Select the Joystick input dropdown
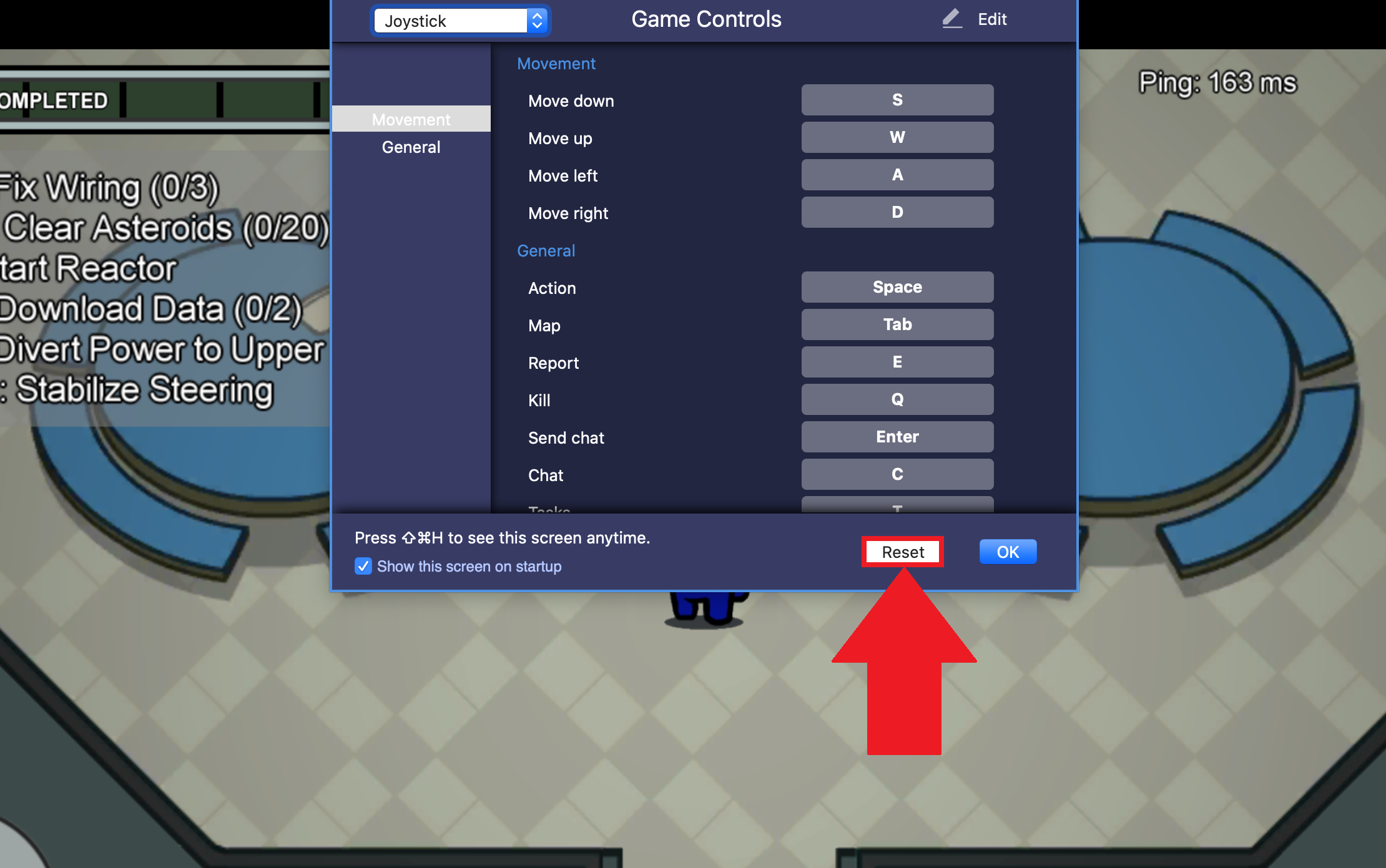The width and height of the screenshot is (1386, 868). tap(462, 18)
